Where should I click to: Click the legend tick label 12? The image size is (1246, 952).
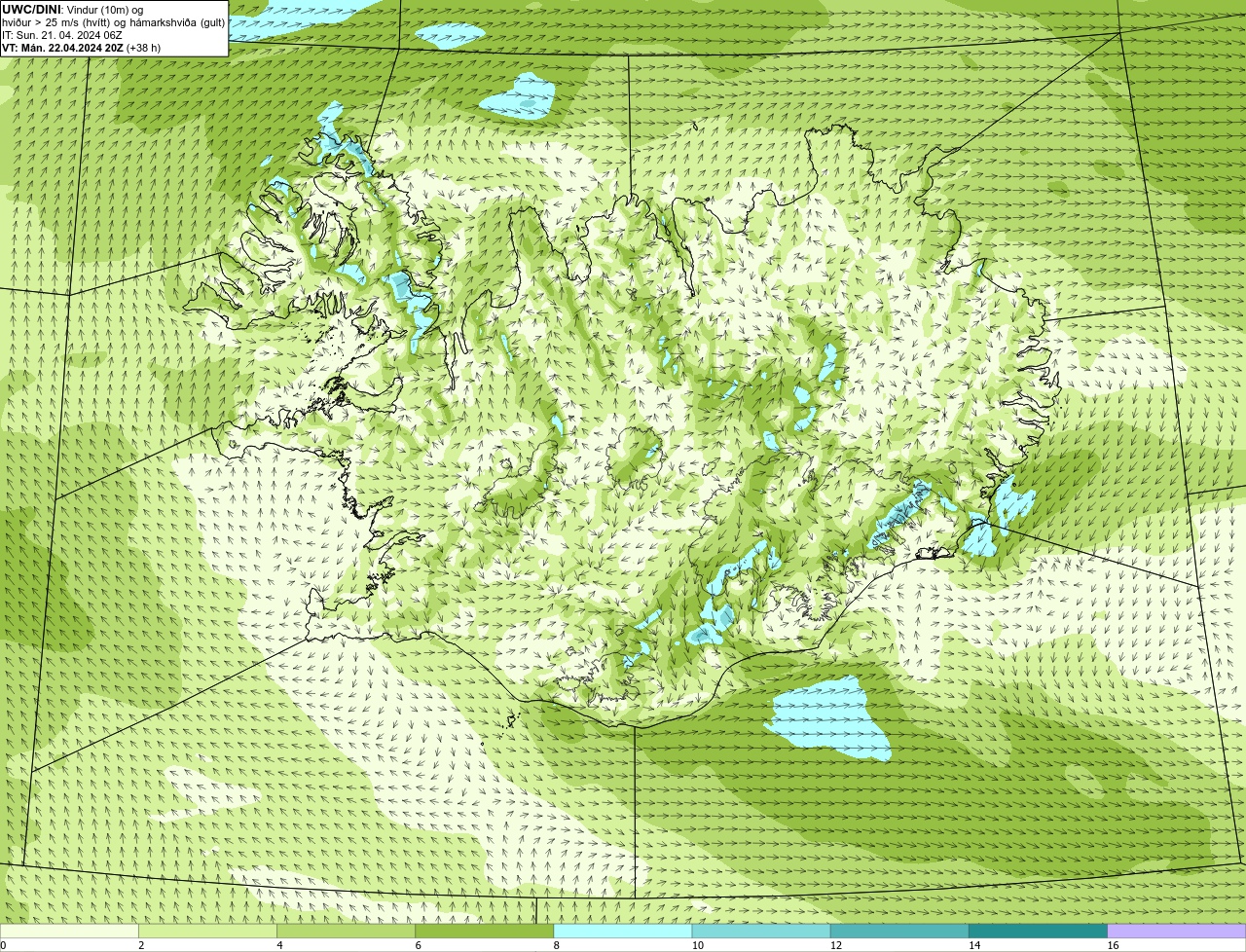coord(835,945)
